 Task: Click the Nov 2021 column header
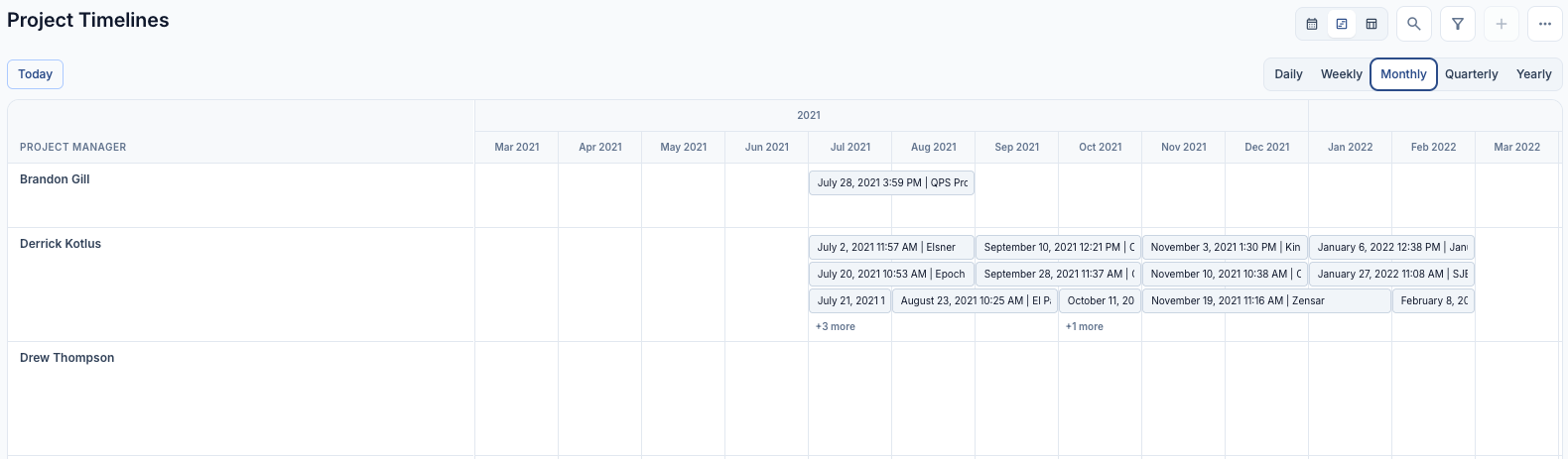(x=1184, y=147)
